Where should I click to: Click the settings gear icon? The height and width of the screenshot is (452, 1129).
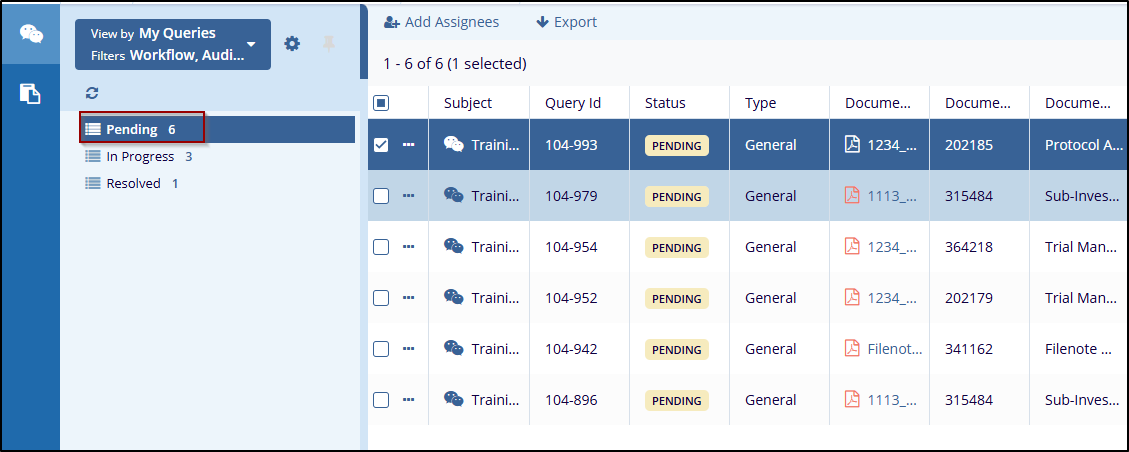[x=292, y=44]
